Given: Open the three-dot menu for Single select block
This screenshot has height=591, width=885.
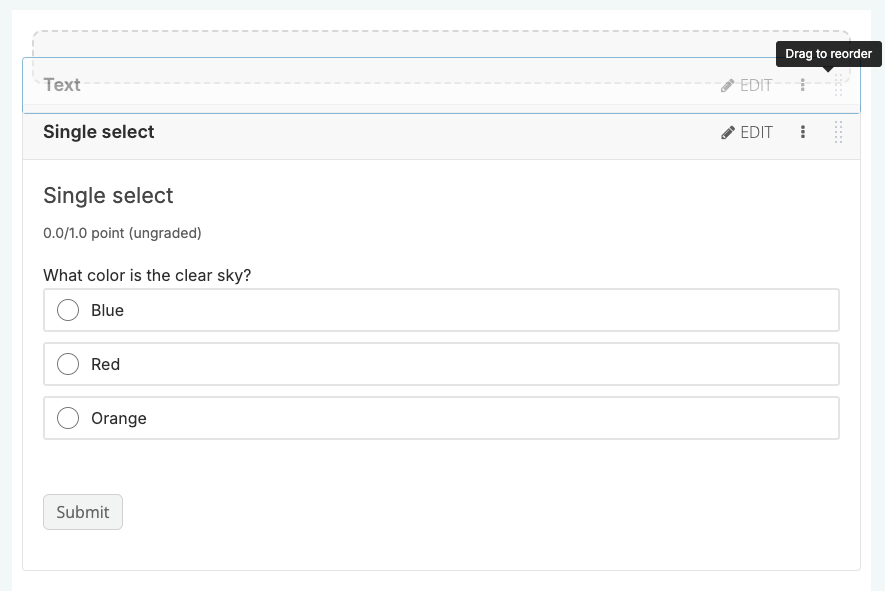Looking at the screenshot, I should pos(803,132).
